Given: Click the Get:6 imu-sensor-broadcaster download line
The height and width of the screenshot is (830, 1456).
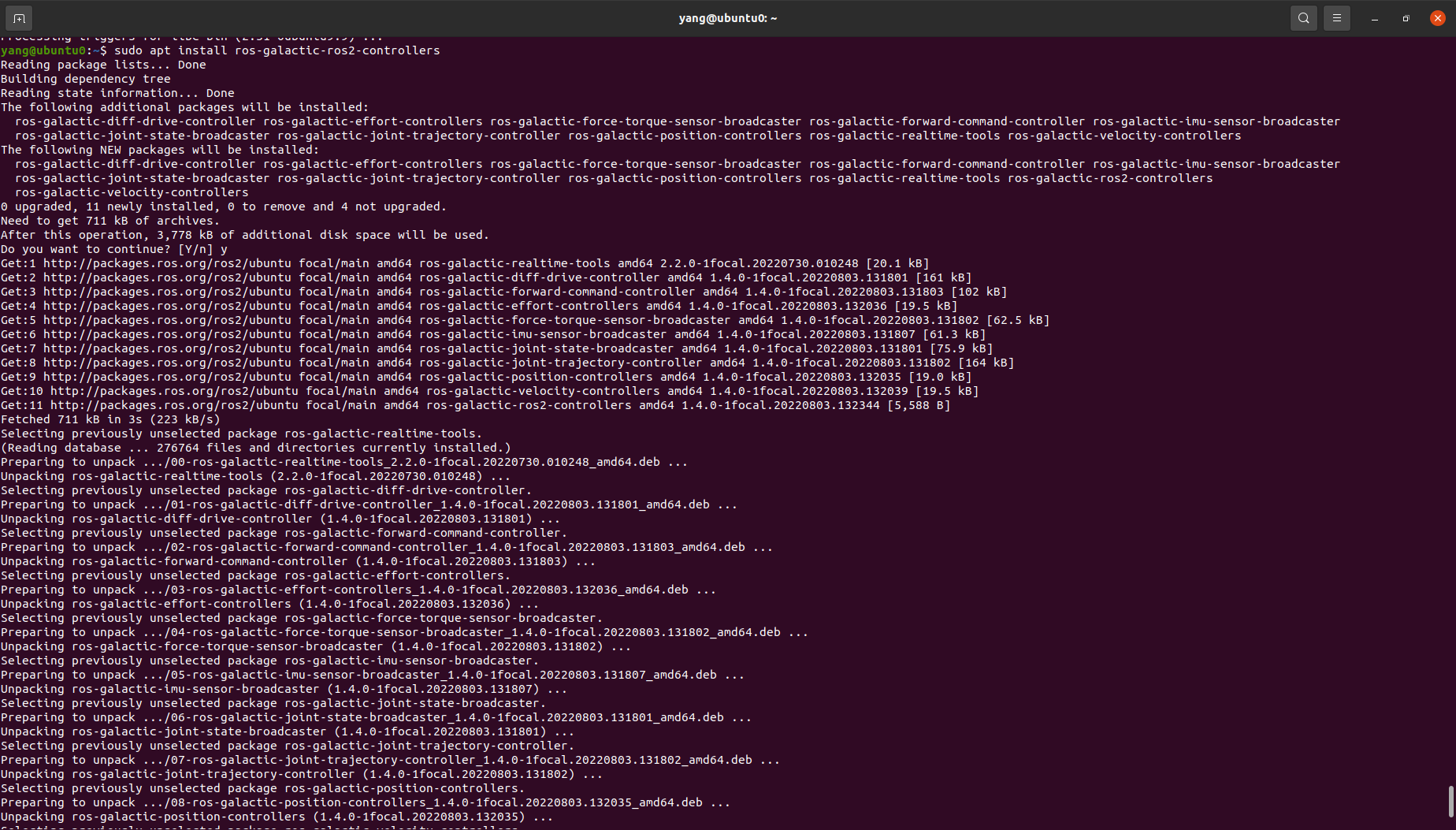Looking at the screenshot, I should click(493, 334).
